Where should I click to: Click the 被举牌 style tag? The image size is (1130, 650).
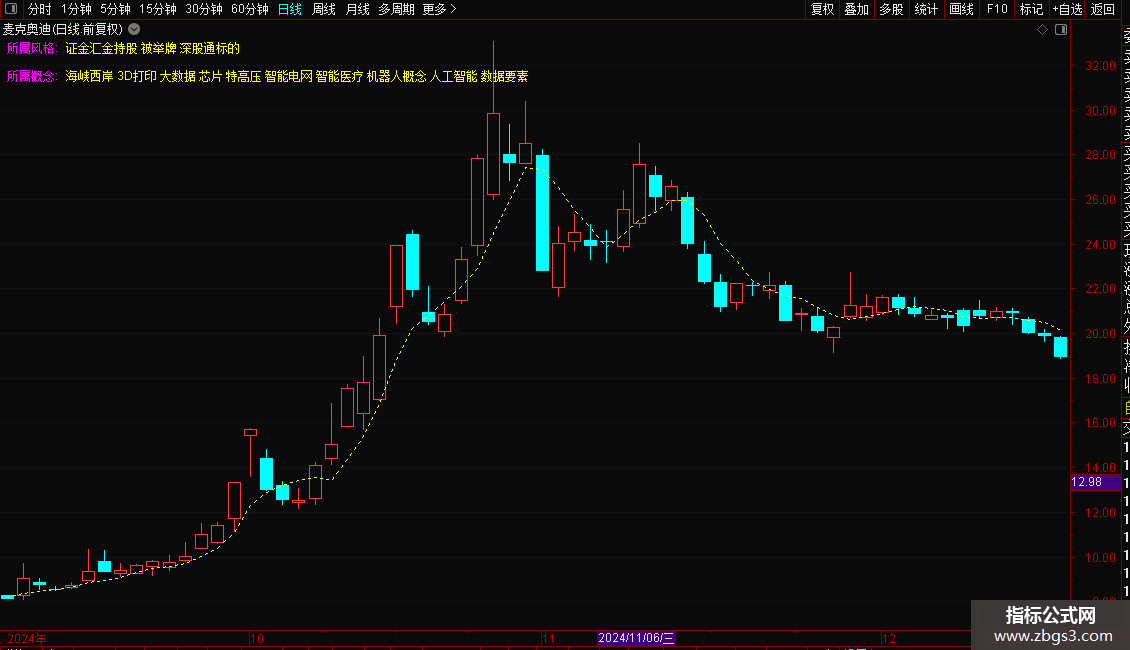pos(159,48)
